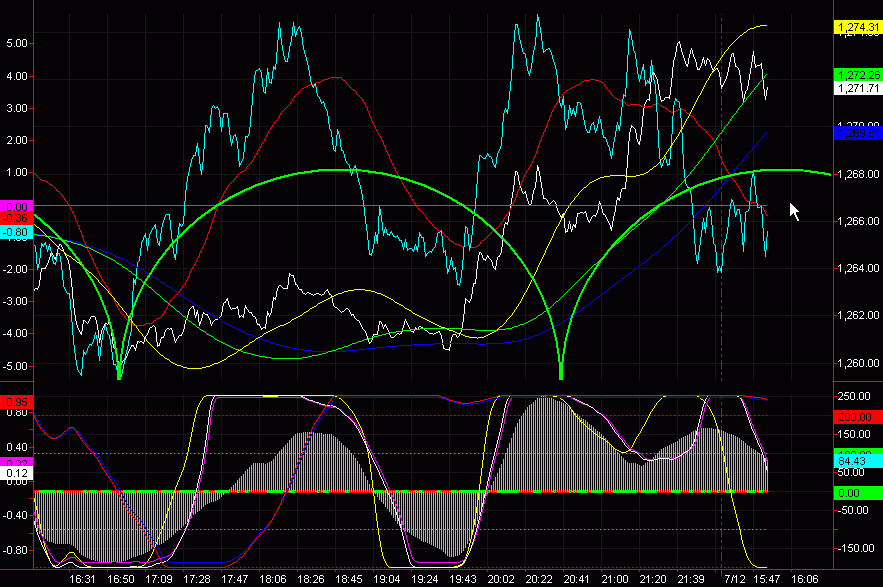Viewport: 883px width, 587px height.
Task: Click the 250.00 histogram scale label
Action: (854, 396)
